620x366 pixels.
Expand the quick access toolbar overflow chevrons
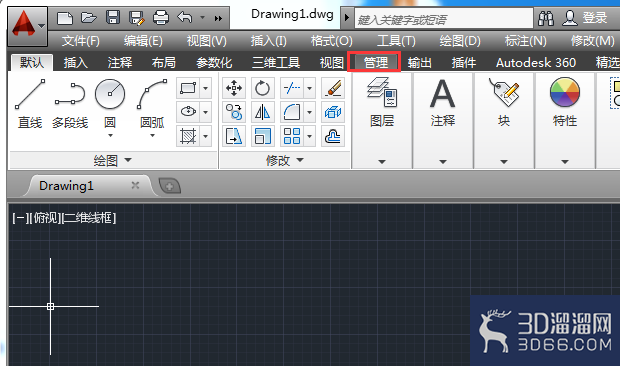[x=218, y=18]
